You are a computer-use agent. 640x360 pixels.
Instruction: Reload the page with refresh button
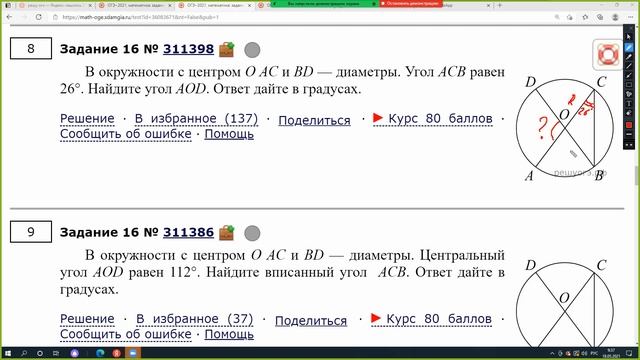pos(38,17)
